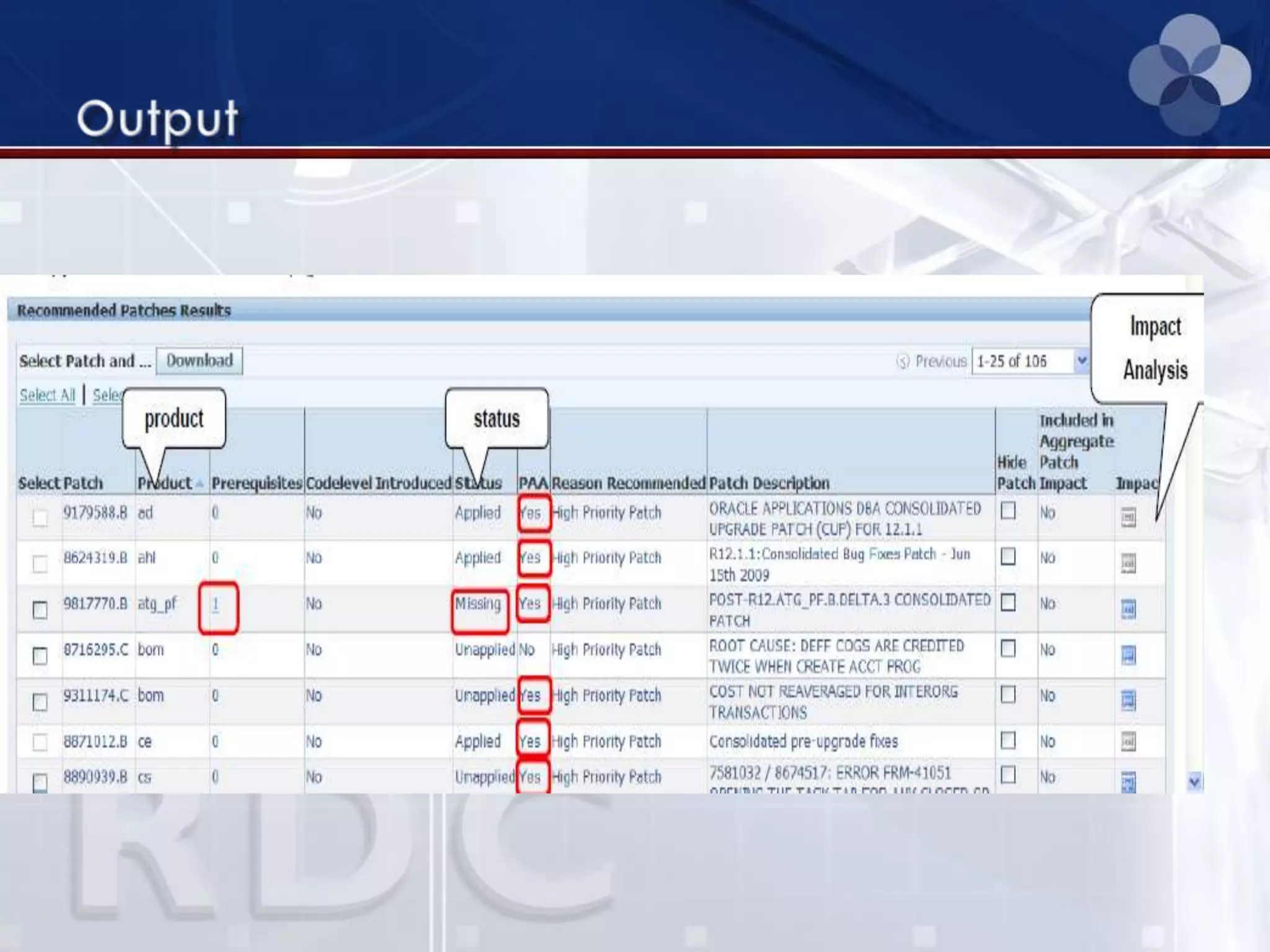Click the Patch Description column header

click(x=768, y=483)
